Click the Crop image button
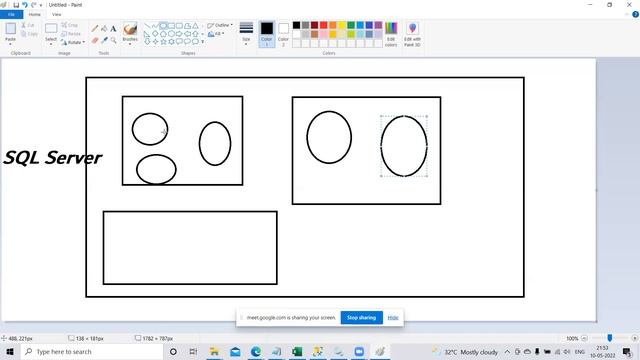The width and height of the screenshot is (640, 360). point(69,25)
